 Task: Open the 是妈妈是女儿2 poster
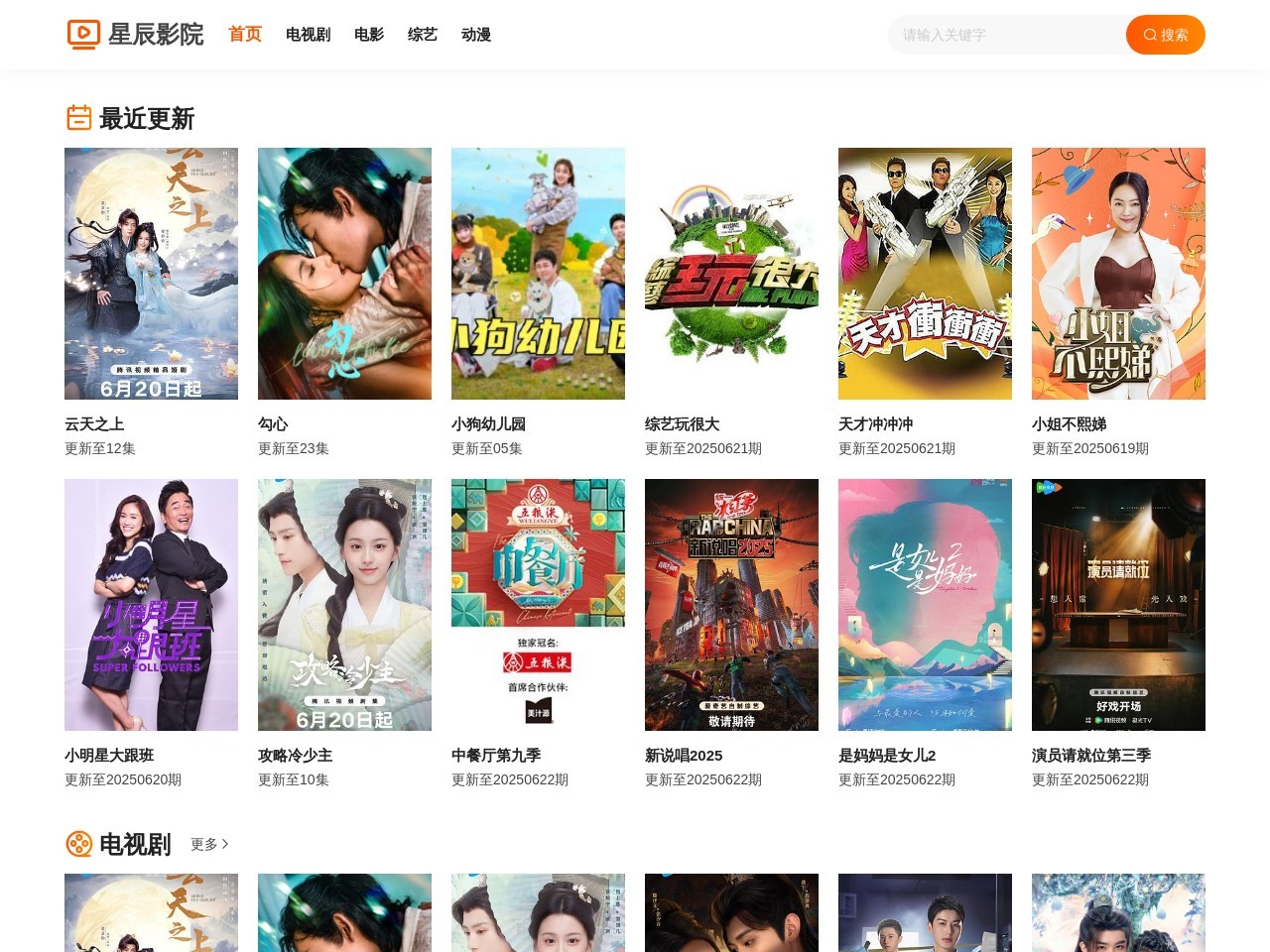tap(925, 605)
